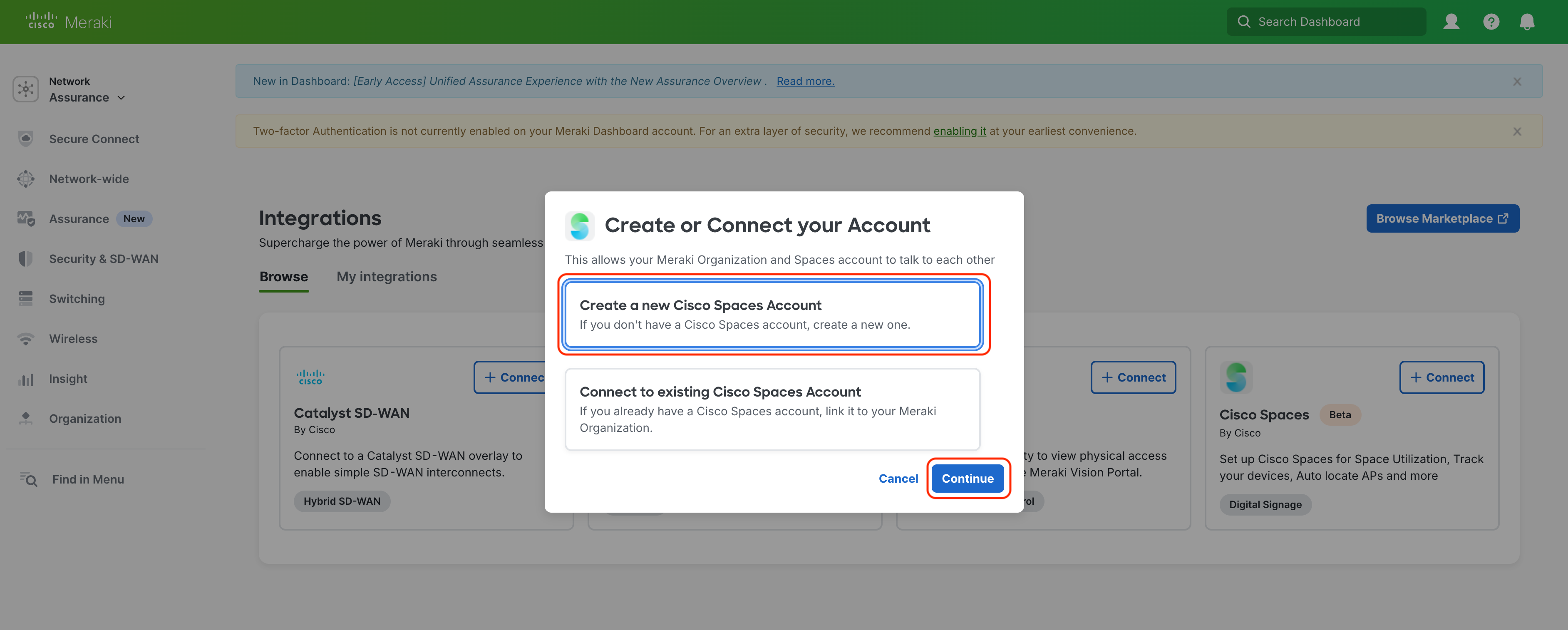
Task: Expand the Network Assurance dropdown chevron
Action: pos(121,98)
